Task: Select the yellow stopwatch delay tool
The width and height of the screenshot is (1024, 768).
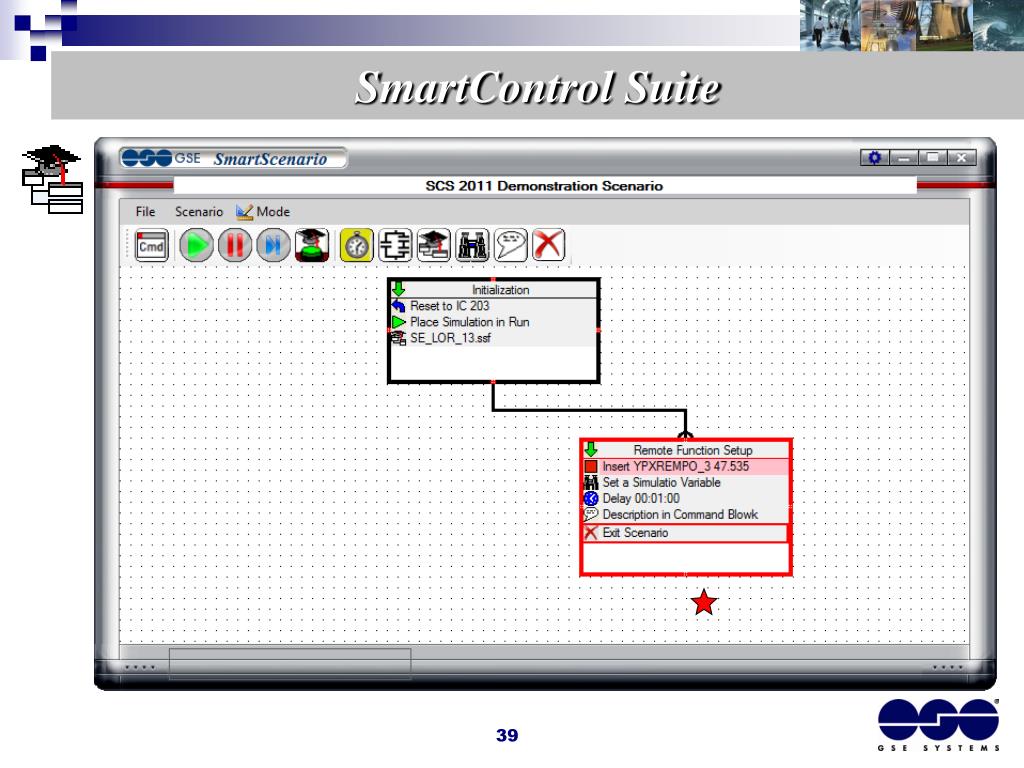Action: click(x=357, y=246)
